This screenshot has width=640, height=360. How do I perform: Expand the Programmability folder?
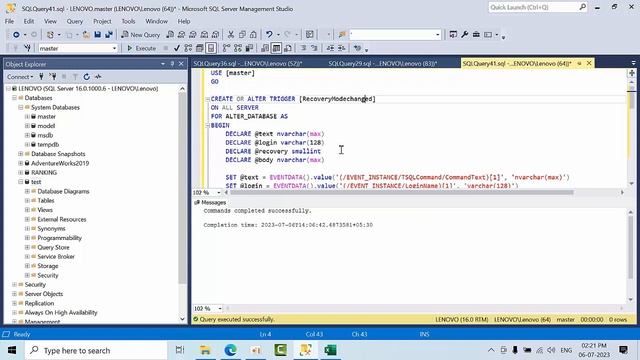tap(27, 238)
